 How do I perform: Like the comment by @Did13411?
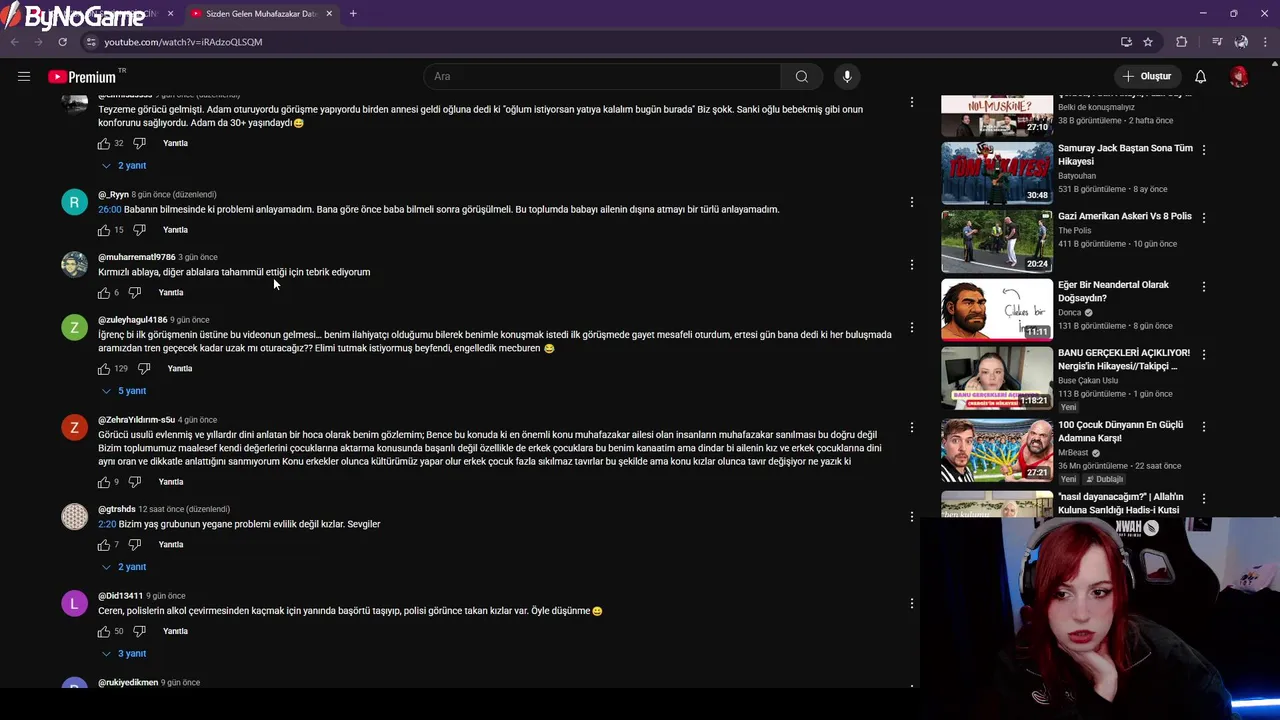point(104,632)
